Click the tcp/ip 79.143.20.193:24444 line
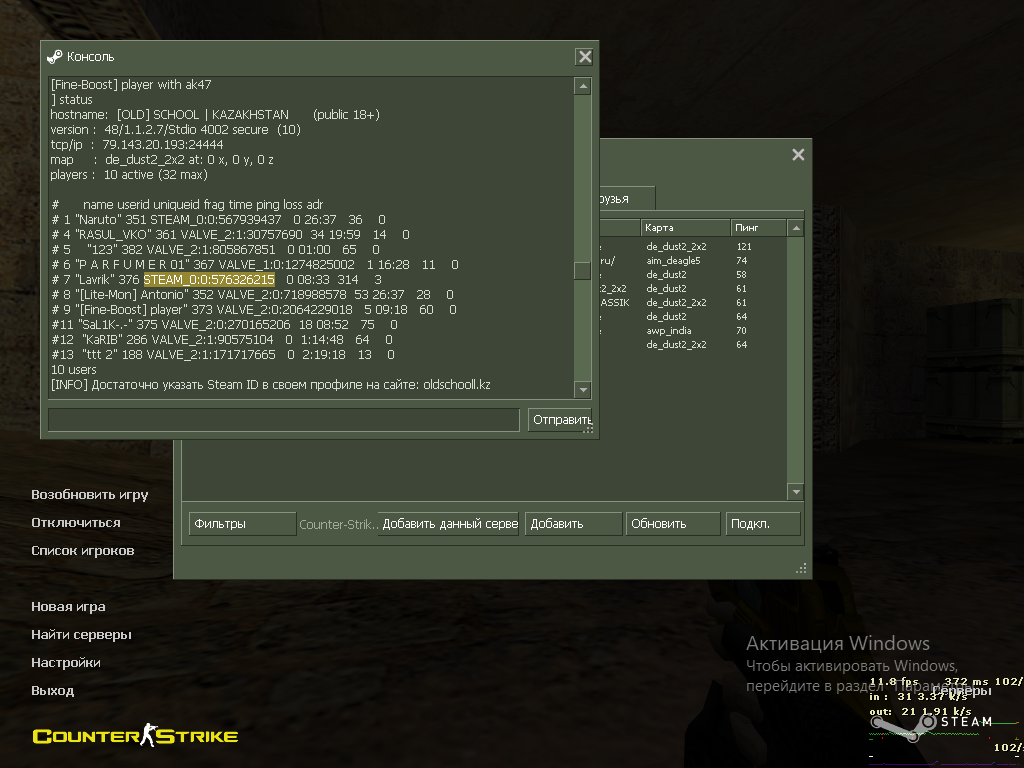 click(137, 145)
